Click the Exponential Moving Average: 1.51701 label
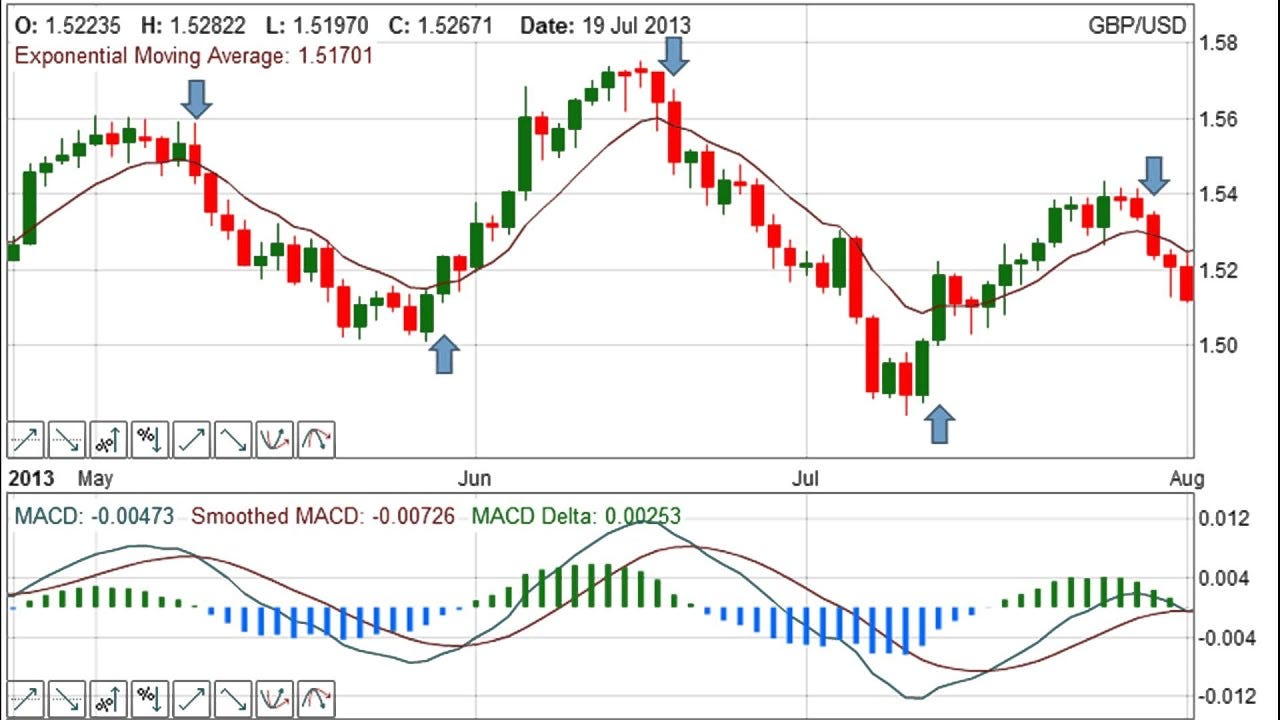 pyautogui.click(x=194, y=56)
